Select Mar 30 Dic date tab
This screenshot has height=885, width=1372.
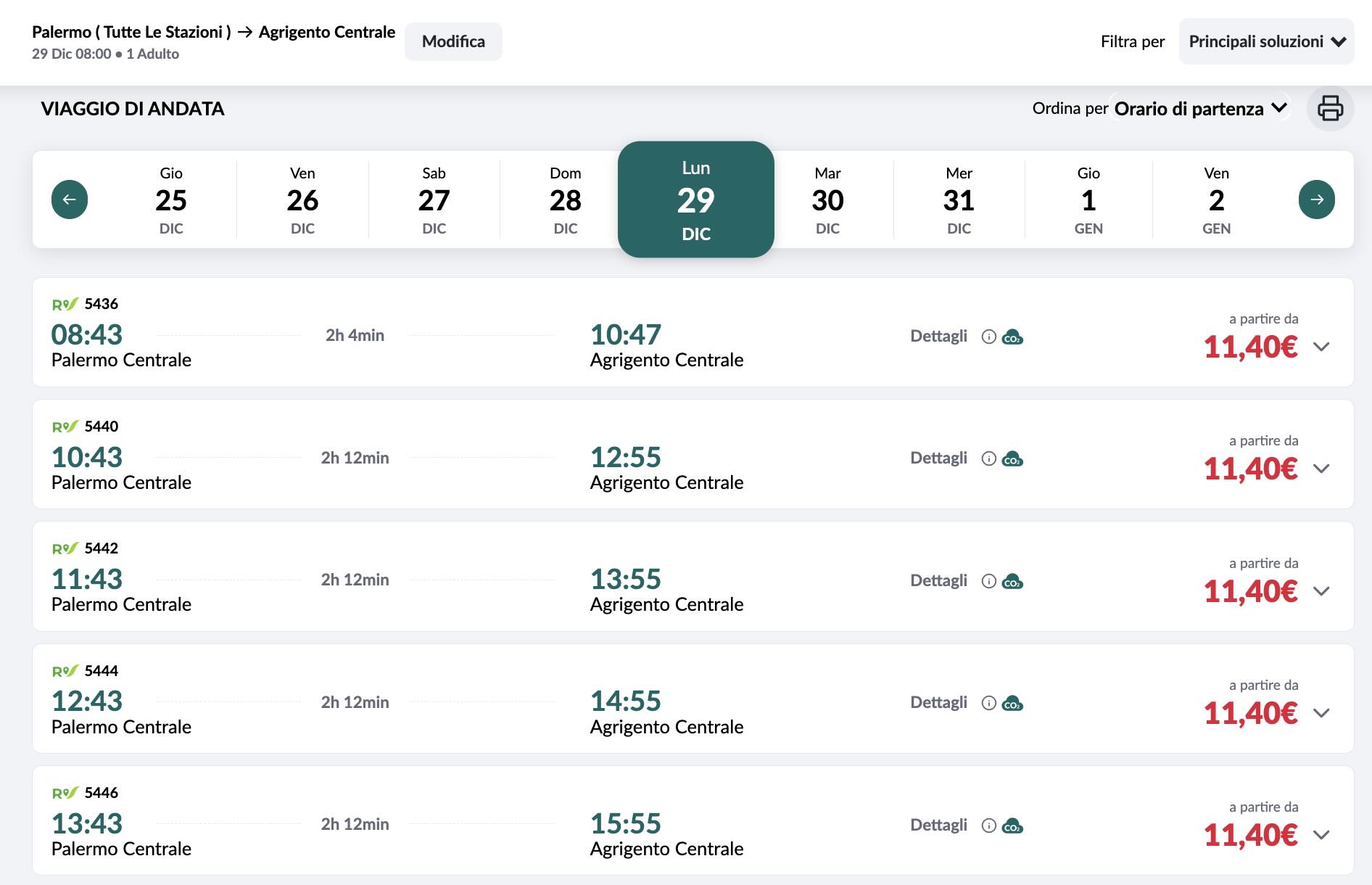click(827, 200)
